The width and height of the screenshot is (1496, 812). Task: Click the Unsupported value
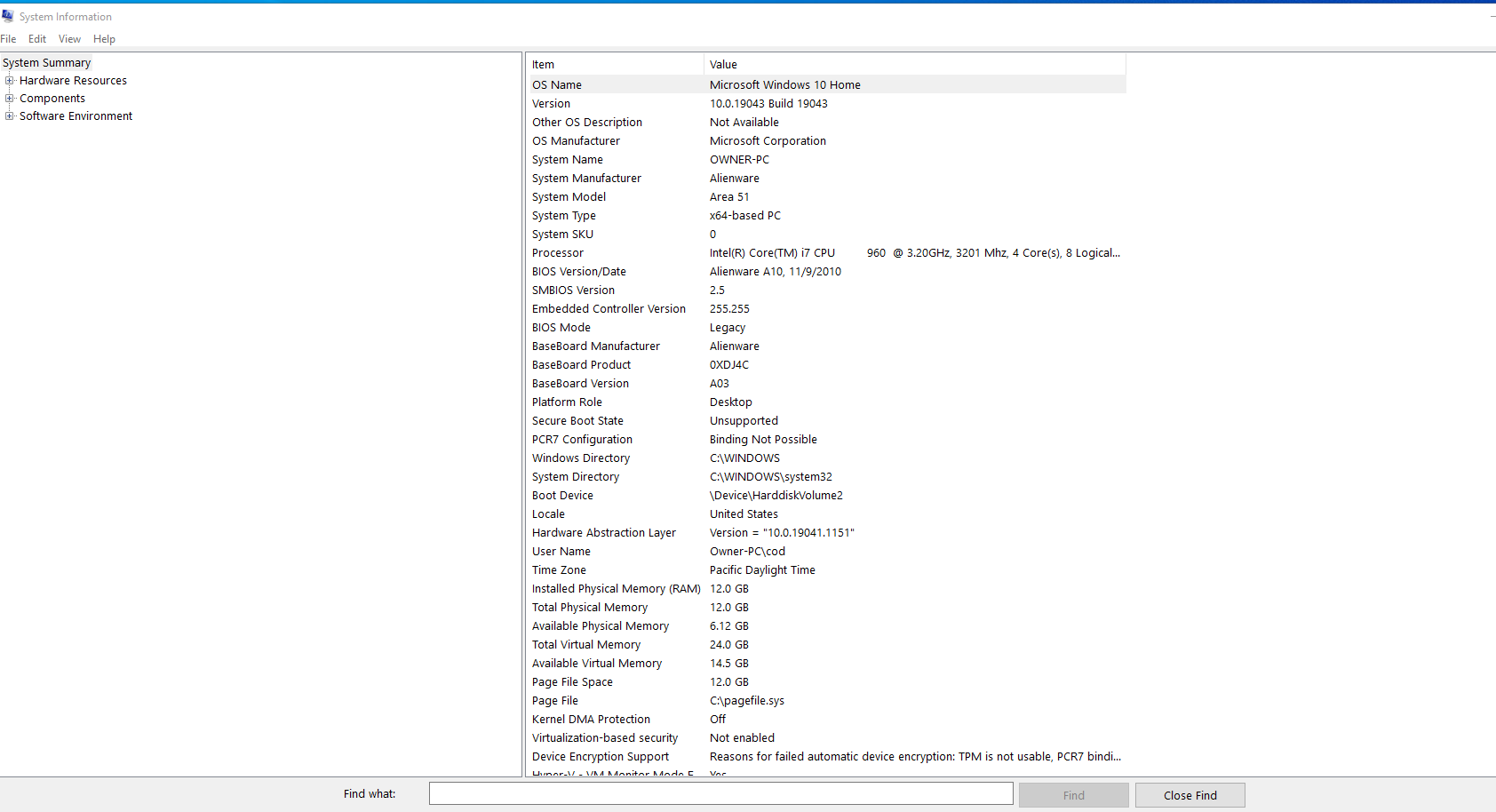[x=744, y=421]
